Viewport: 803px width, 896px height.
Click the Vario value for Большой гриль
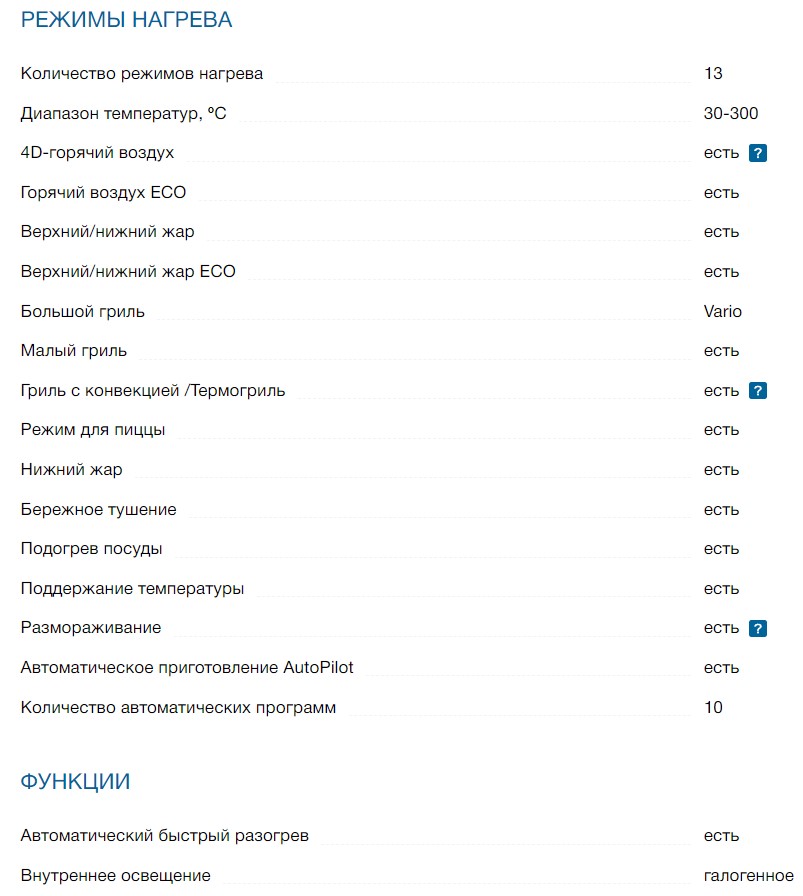pyautogui.click(x=723, y=312)
